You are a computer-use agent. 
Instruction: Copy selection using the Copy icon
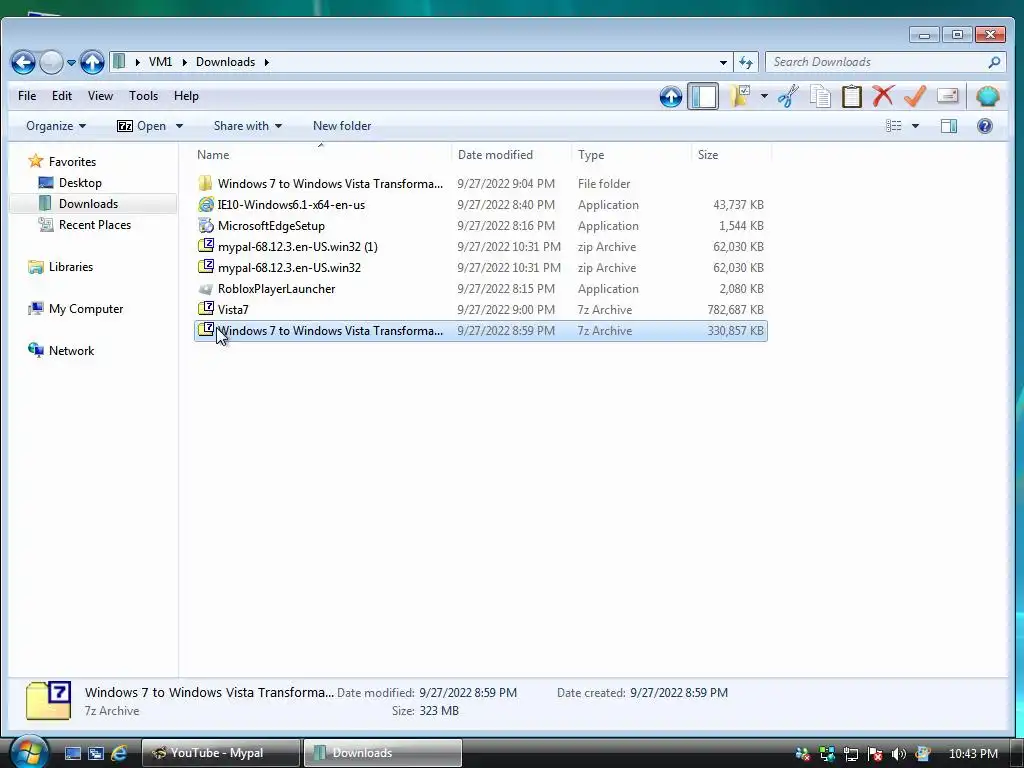[x=820, y=97]
